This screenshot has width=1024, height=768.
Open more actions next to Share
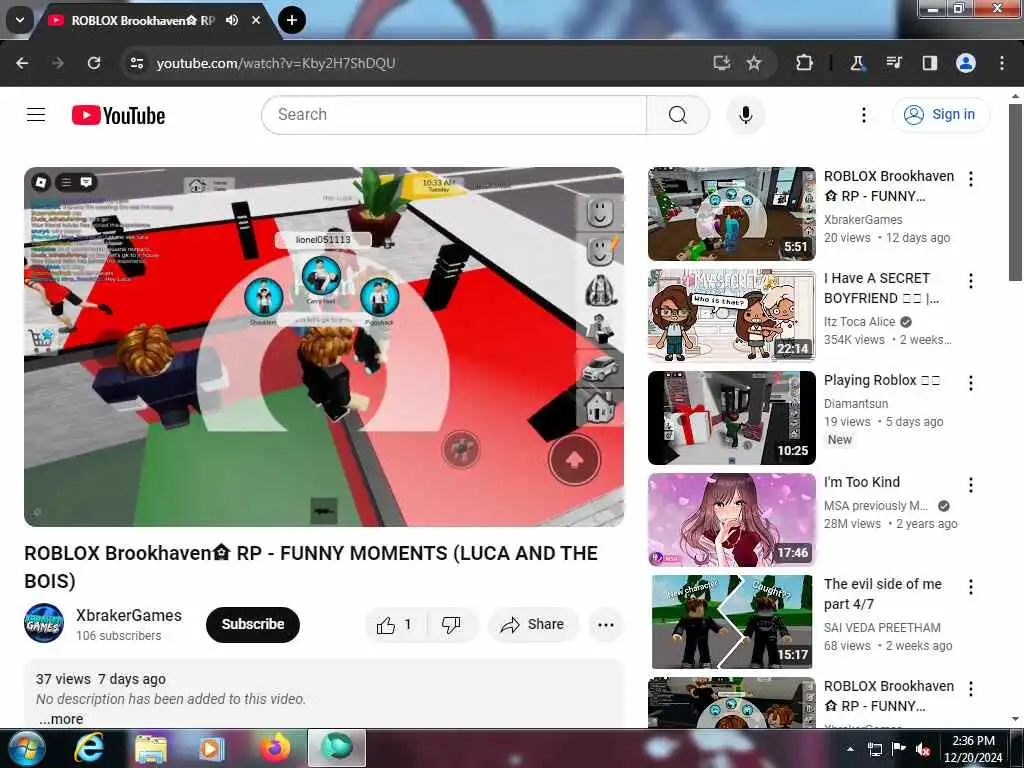pos(605,624)
